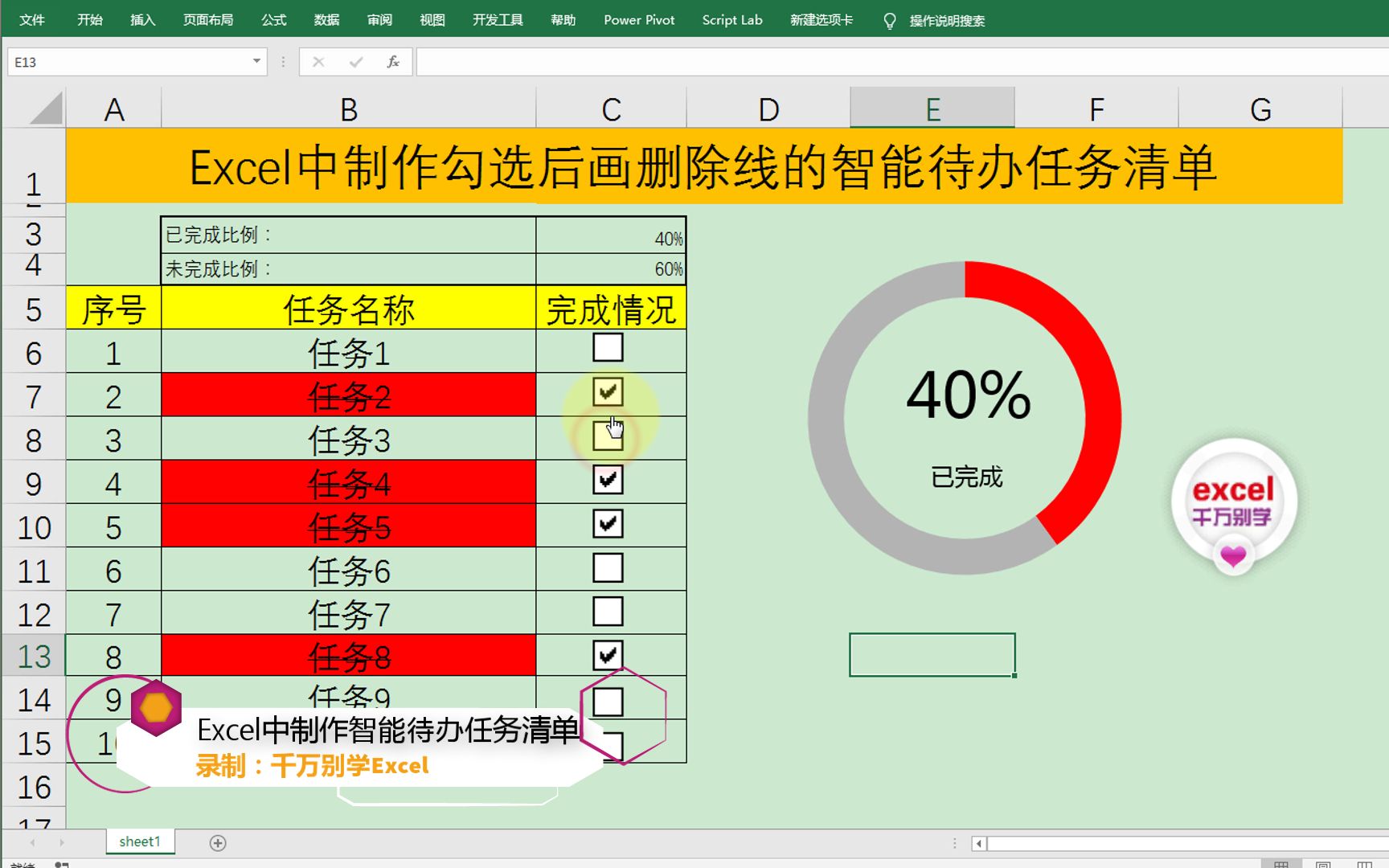
Task: Click the excel 千万别学 logo badge
Action: tap(1233, 506)
